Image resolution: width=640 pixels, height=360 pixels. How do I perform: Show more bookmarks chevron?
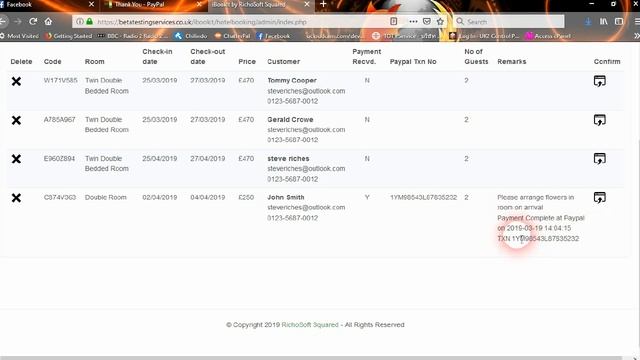pyautogui.click(x=636, y=36)
